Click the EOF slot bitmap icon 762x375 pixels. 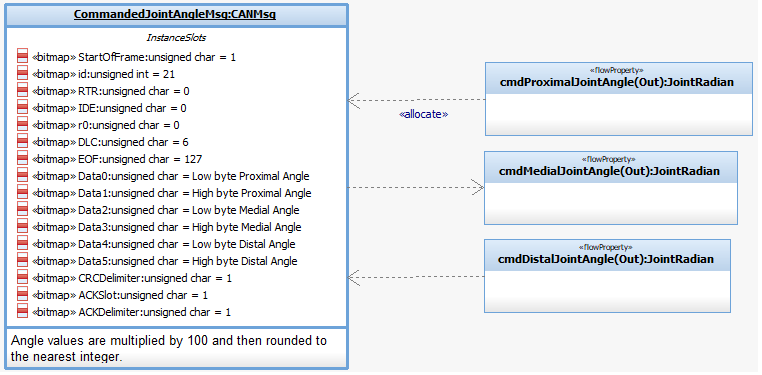pos(22,159)
